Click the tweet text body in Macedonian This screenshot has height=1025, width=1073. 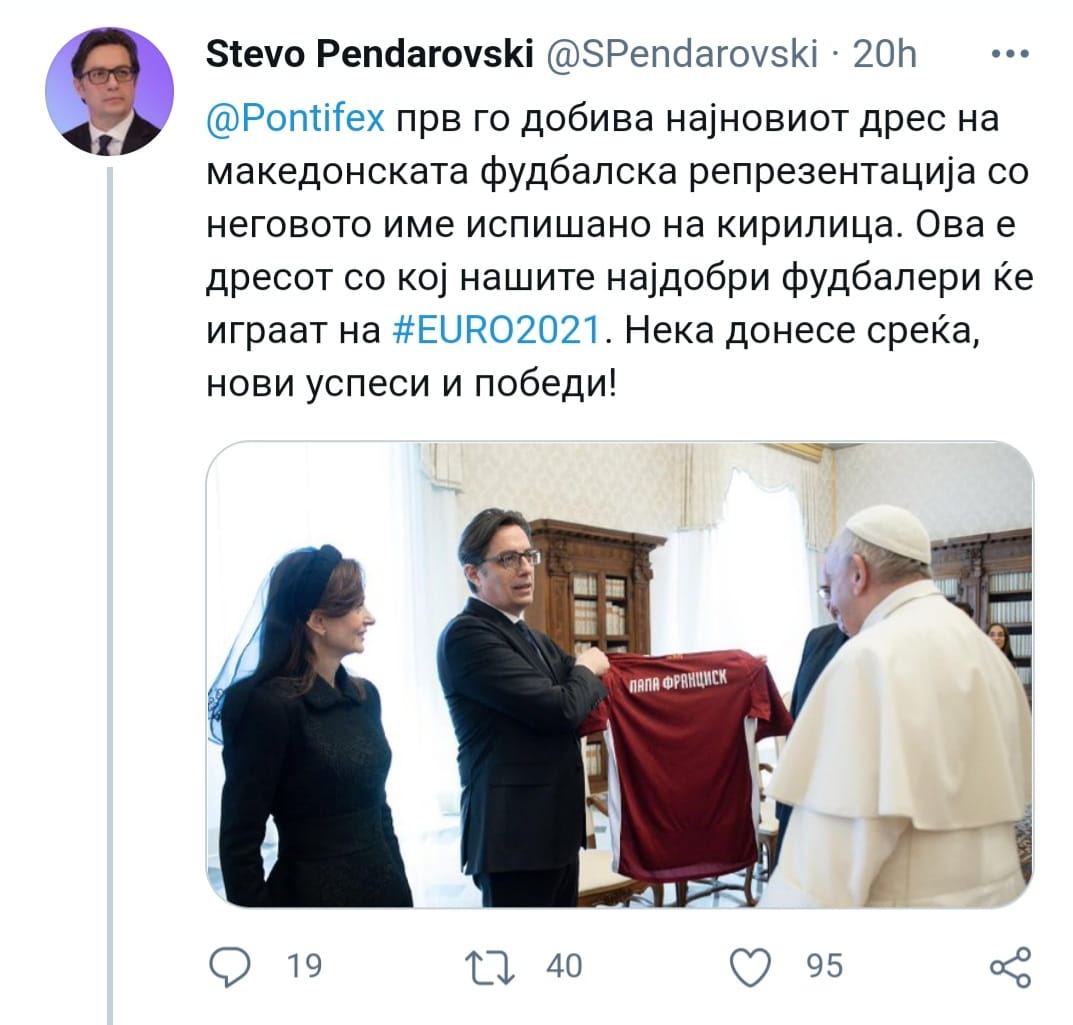[x=620, y=251]
